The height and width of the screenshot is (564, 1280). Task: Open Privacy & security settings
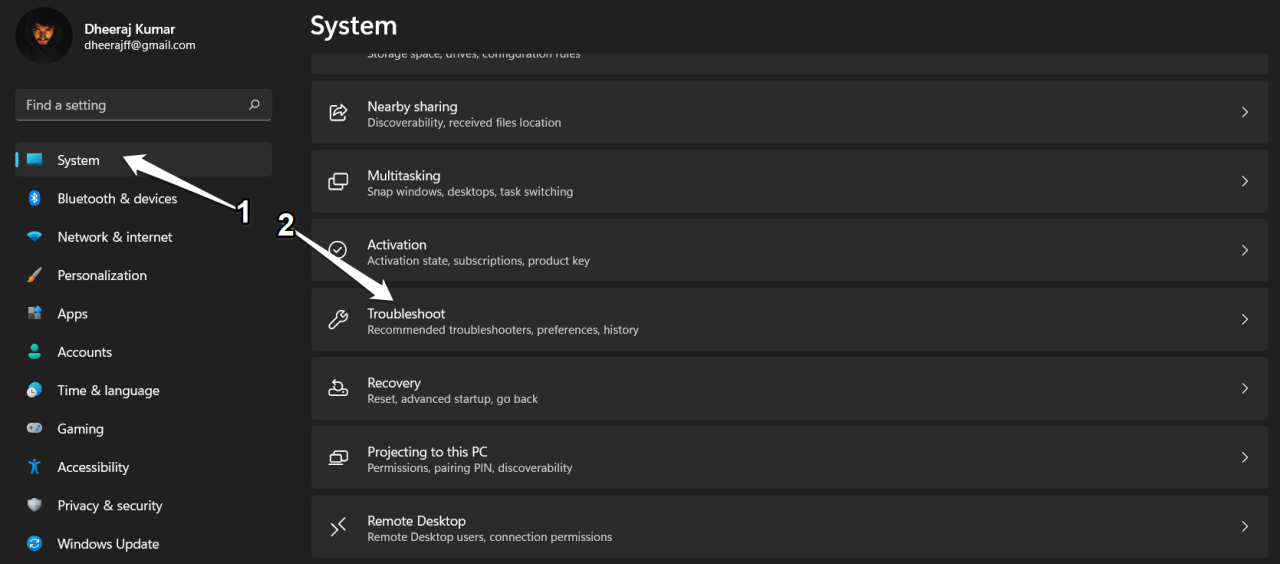pos(109,506)
